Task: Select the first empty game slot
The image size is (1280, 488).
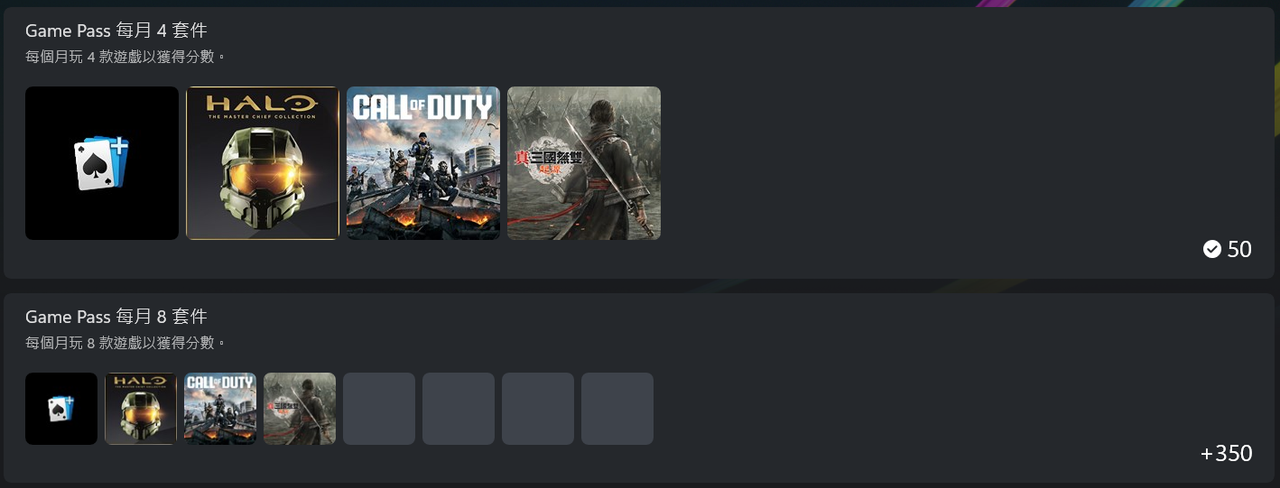Action: point(379,409)
